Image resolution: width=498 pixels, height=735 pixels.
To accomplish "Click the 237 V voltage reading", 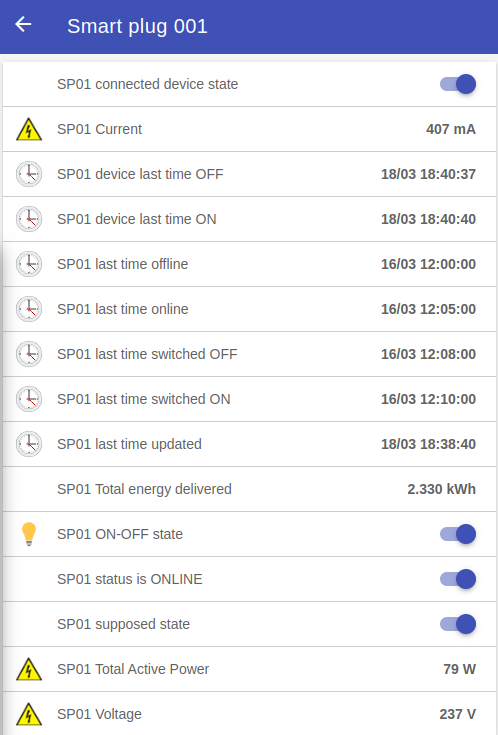I will (x=457, y=714).
